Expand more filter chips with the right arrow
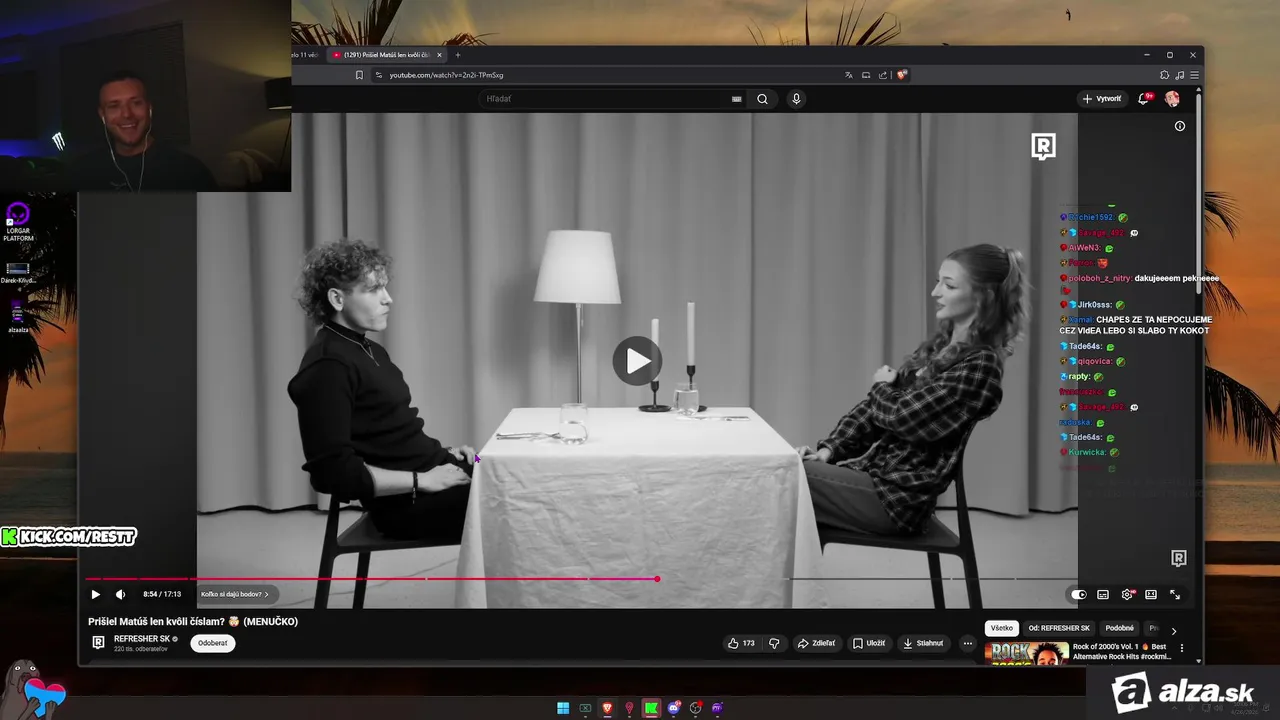The image size is (1280, 720). pyautogui.click(x=1174, y=630)
